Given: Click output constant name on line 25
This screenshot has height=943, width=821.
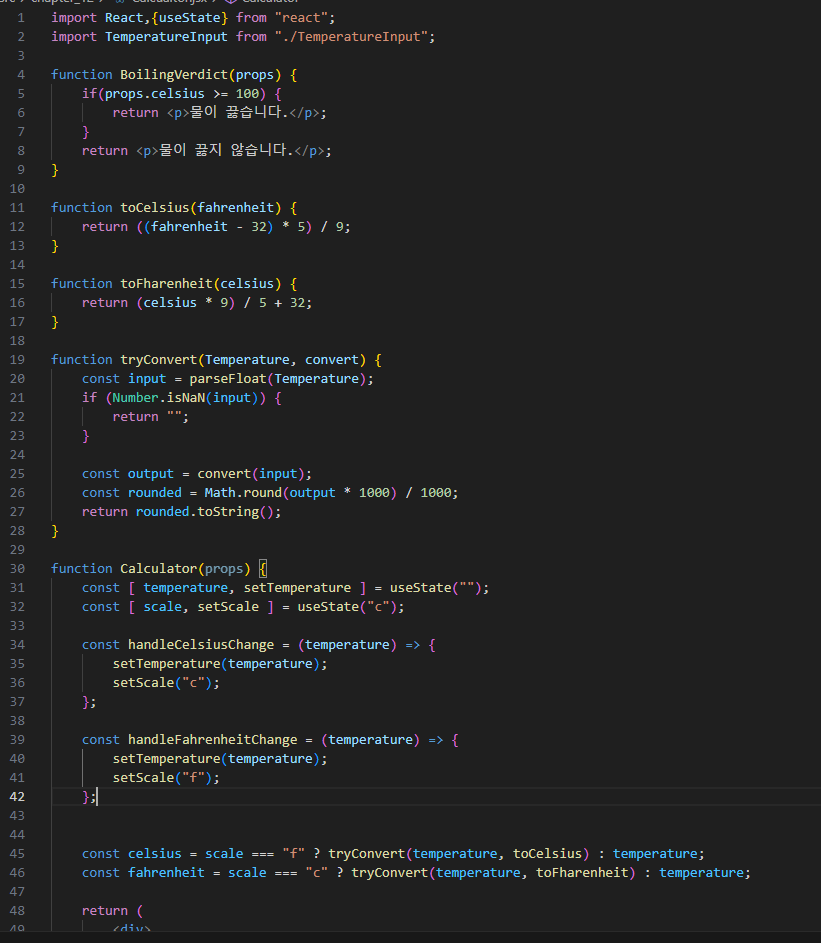Looking at the screenshot, I should [x=151, y=474].
